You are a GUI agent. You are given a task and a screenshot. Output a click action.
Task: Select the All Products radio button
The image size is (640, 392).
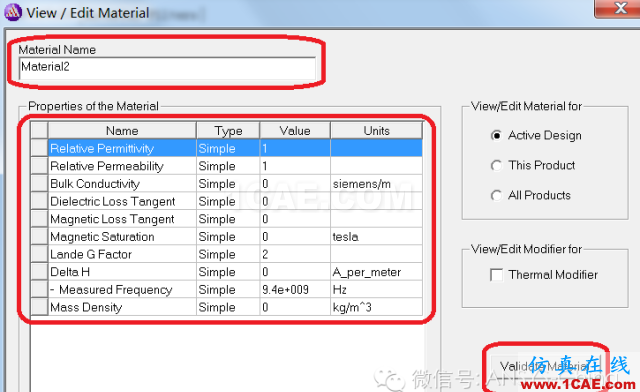(496, 196)
